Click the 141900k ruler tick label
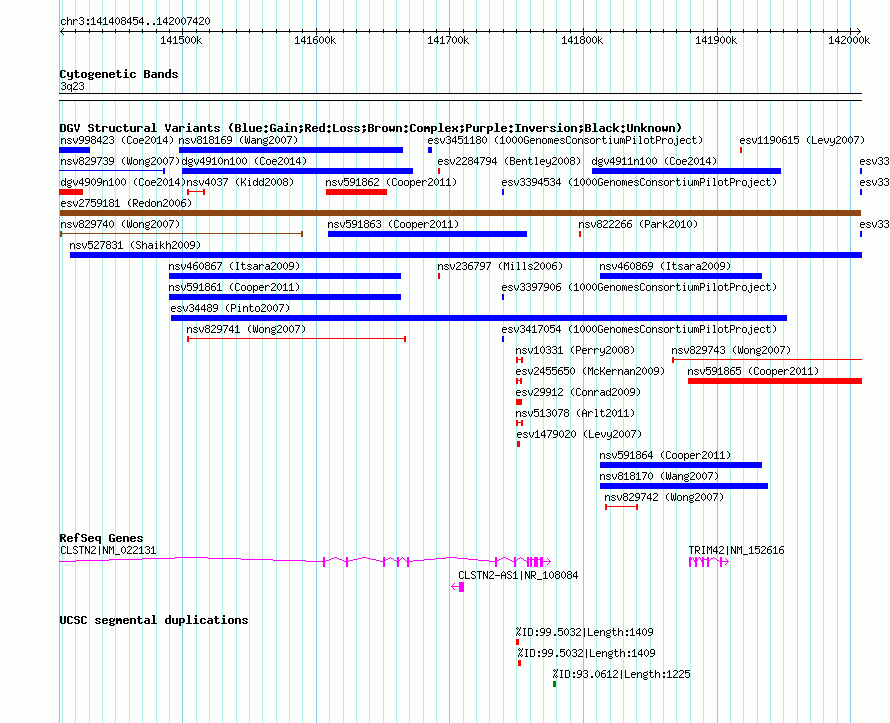Image resolution: width=890 pixels, height=723 pixels. 716,40
